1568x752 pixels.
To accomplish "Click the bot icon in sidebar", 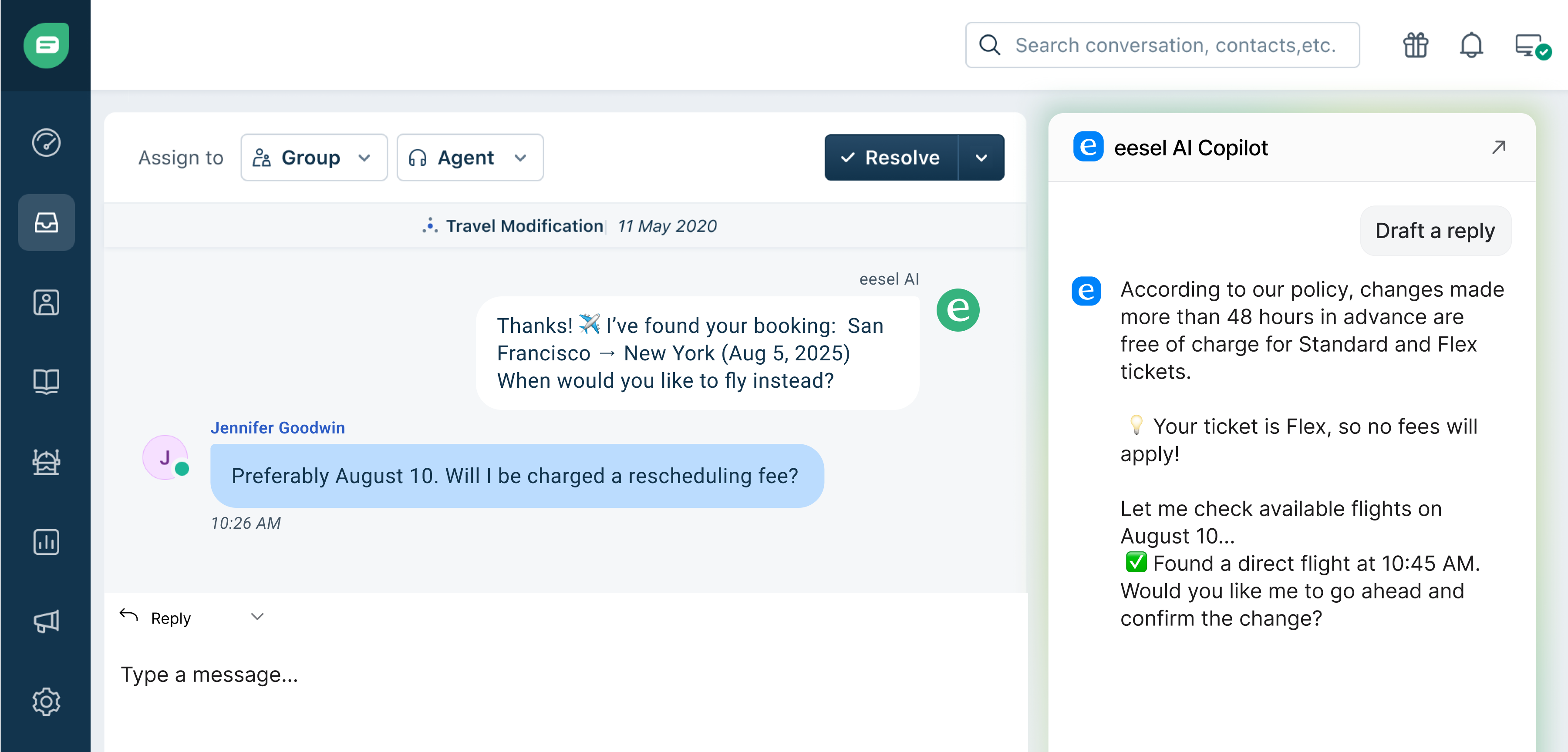I will (x=46, y=462).
